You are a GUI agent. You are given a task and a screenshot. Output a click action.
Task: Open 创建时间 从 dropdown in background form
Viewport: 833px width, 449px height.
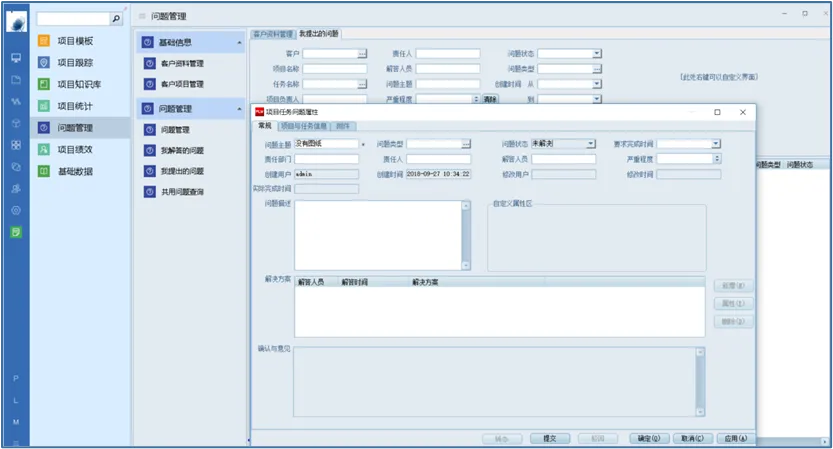coord(597,84)
